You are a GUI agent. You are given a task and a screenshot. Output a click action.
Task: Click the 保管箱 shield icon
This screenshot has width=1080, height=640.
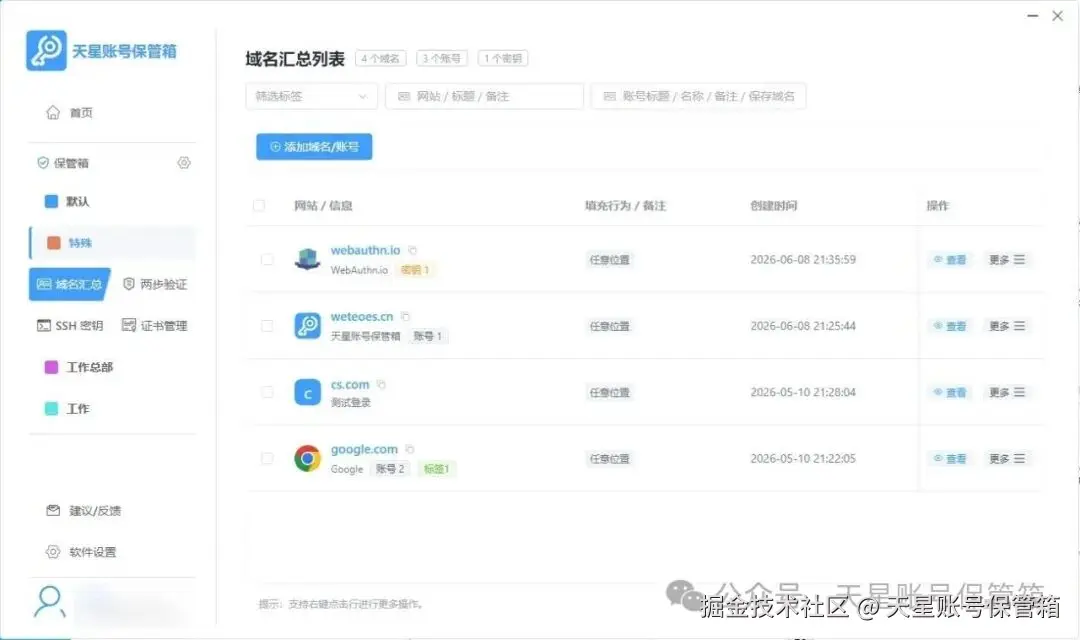[43, 163]
